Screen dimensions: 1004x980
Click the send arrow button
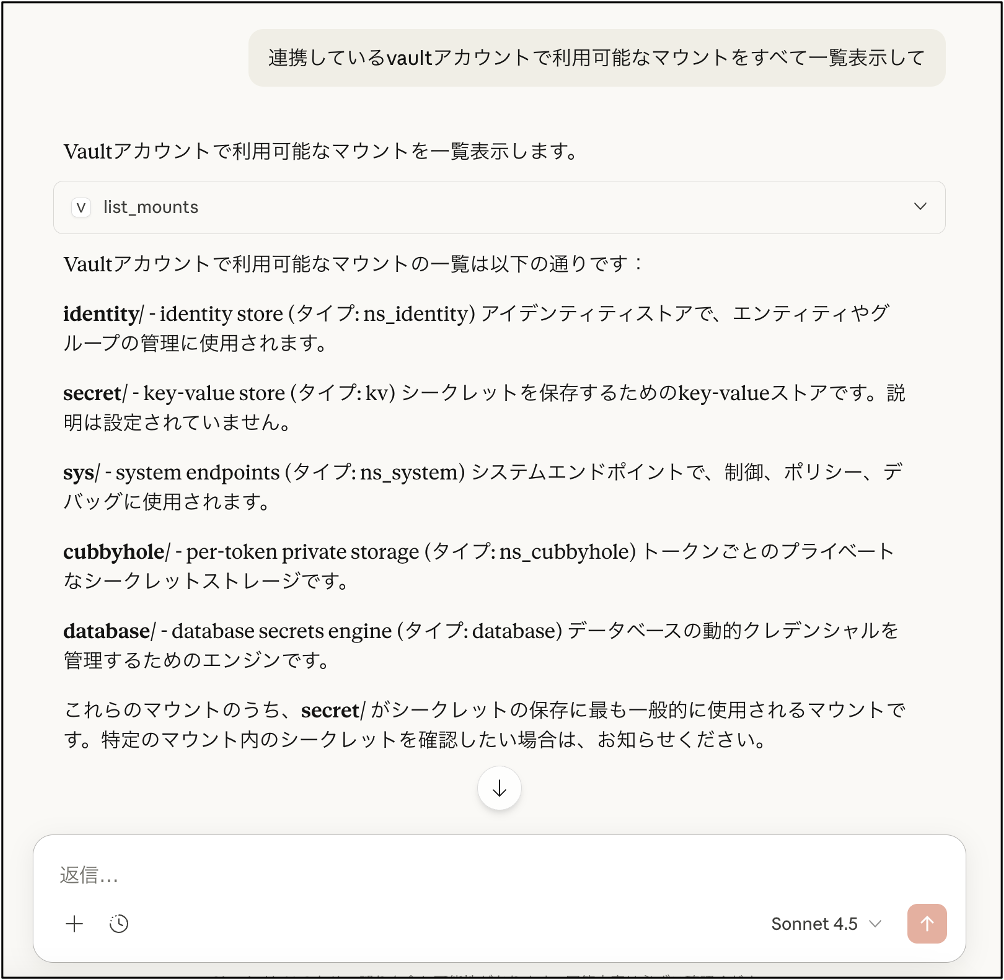coord(927,924)
